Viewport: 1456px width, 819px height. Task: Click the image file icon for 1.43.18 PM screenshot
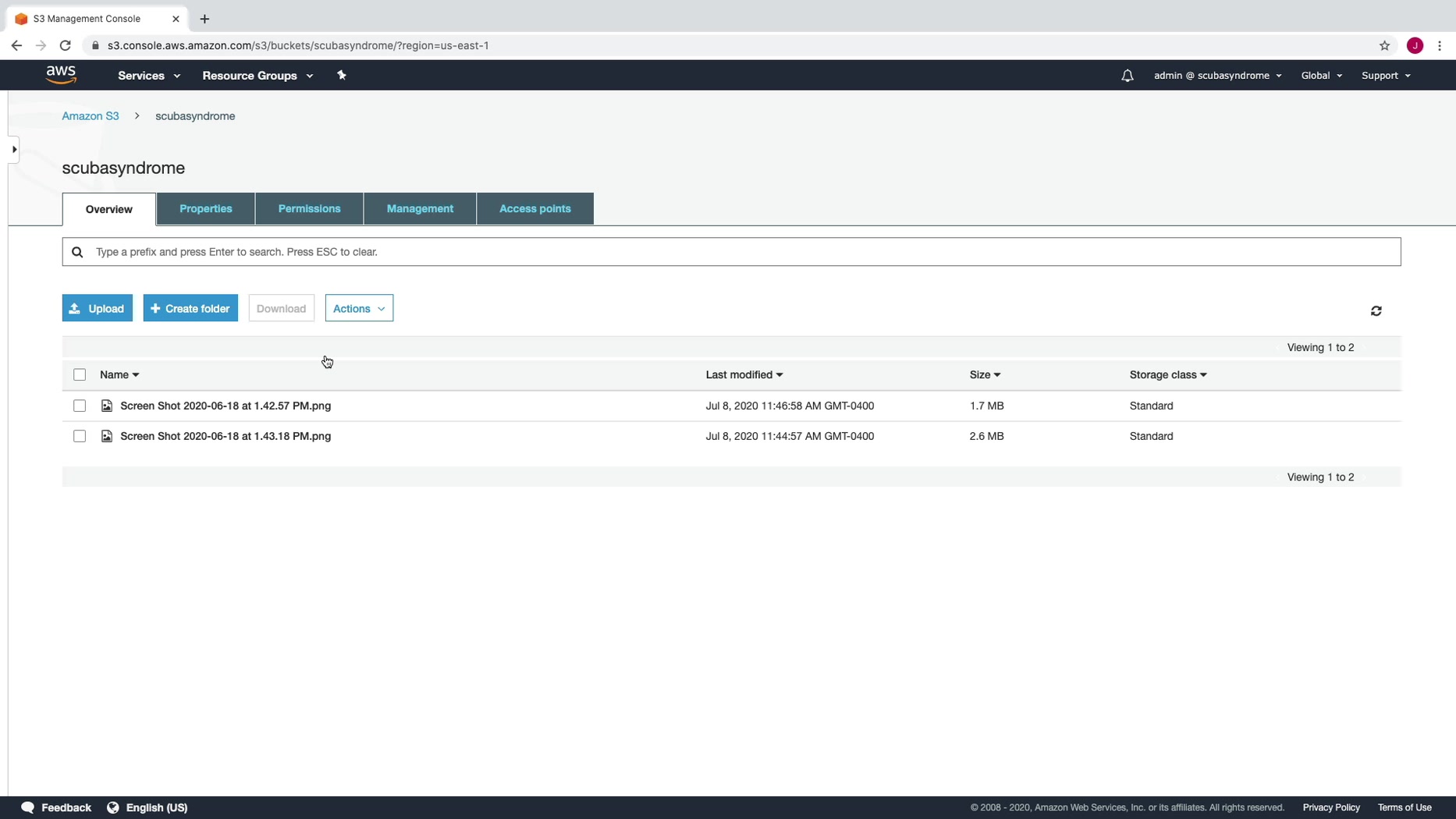107,436
